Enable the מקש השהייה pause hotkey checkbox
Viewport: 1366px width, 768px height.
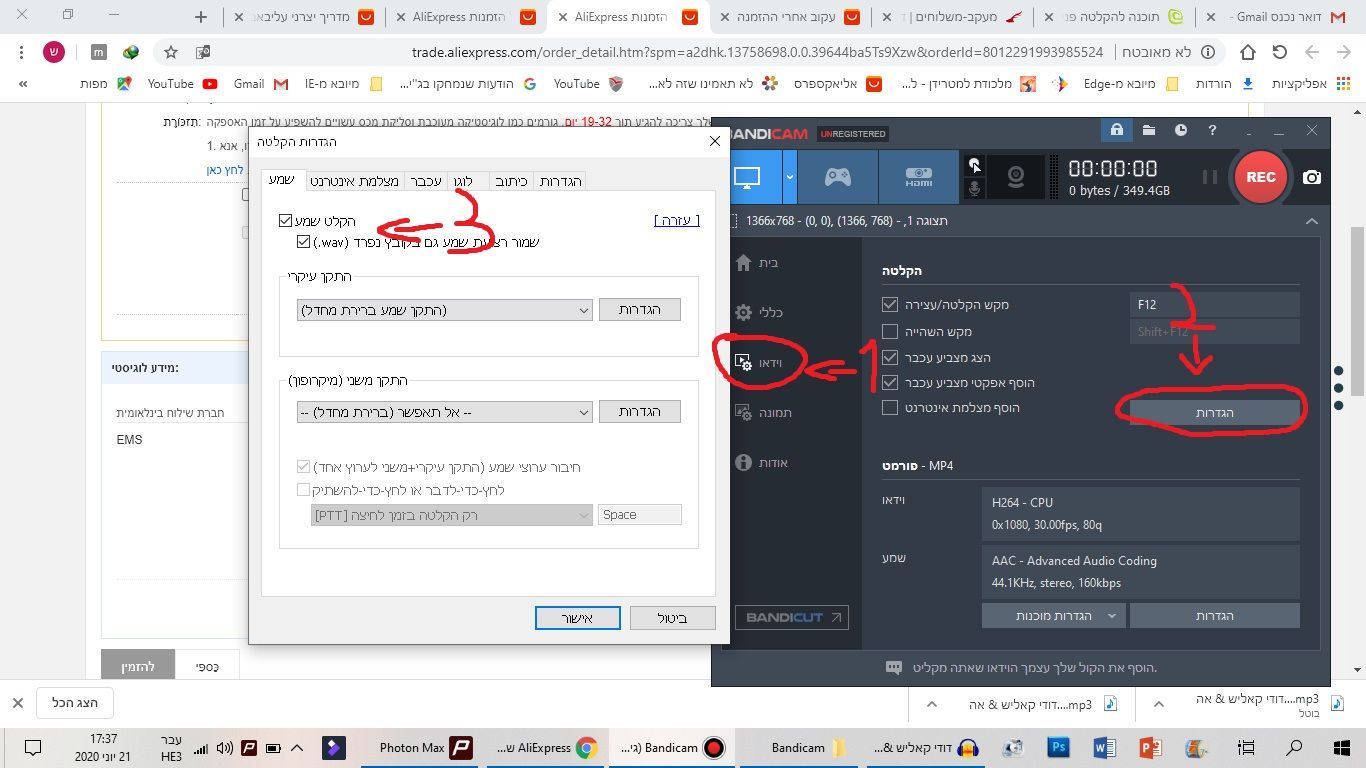[x=889, y=331]
